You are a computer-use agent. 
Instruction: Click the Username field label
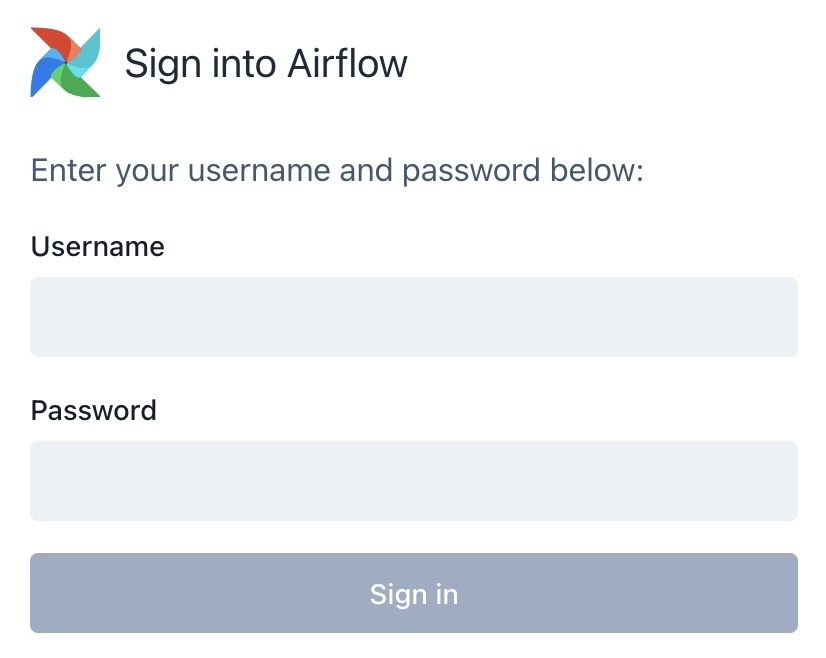pyautogui.click(x=98, y=246)
